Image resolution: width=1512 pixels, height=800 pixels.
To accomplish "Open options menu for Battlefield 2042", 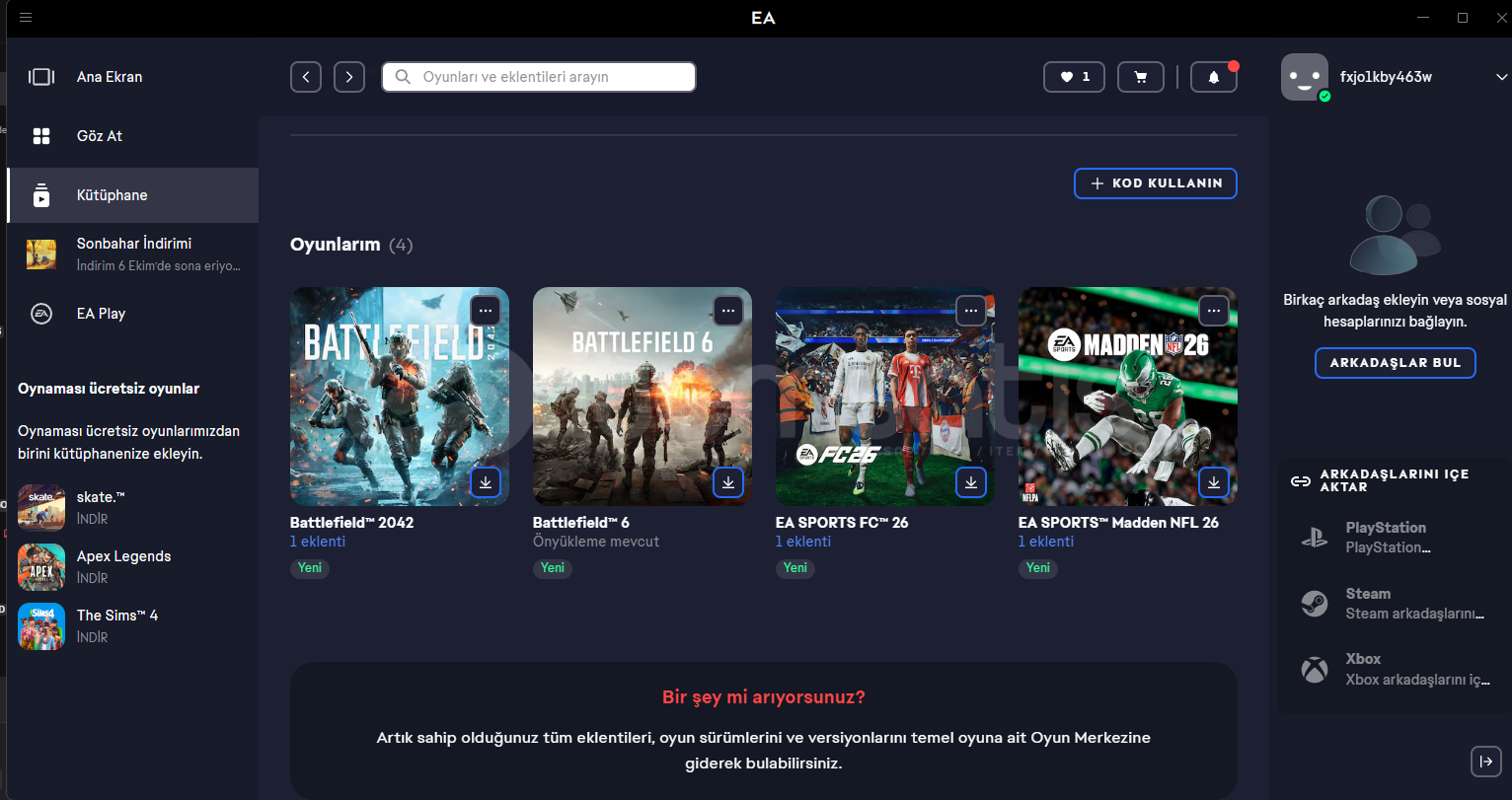I will click(485, 311).
